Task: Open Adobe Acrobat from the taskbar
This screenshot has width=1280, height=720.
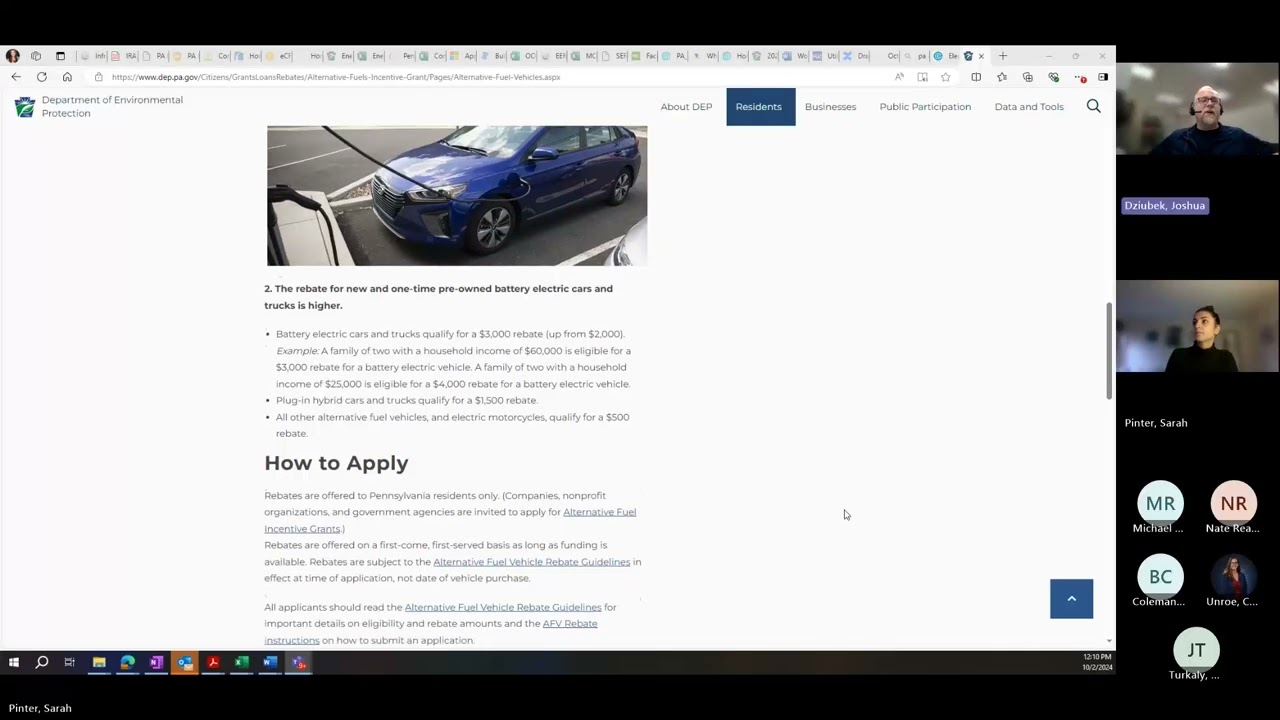Action: pos(213,662)
